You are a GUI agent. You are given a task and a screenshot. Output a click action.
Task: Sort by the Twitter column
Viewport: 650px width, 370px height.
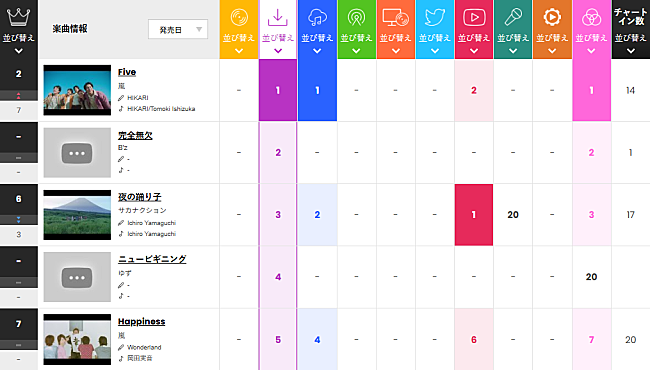[x=434, y=44]
